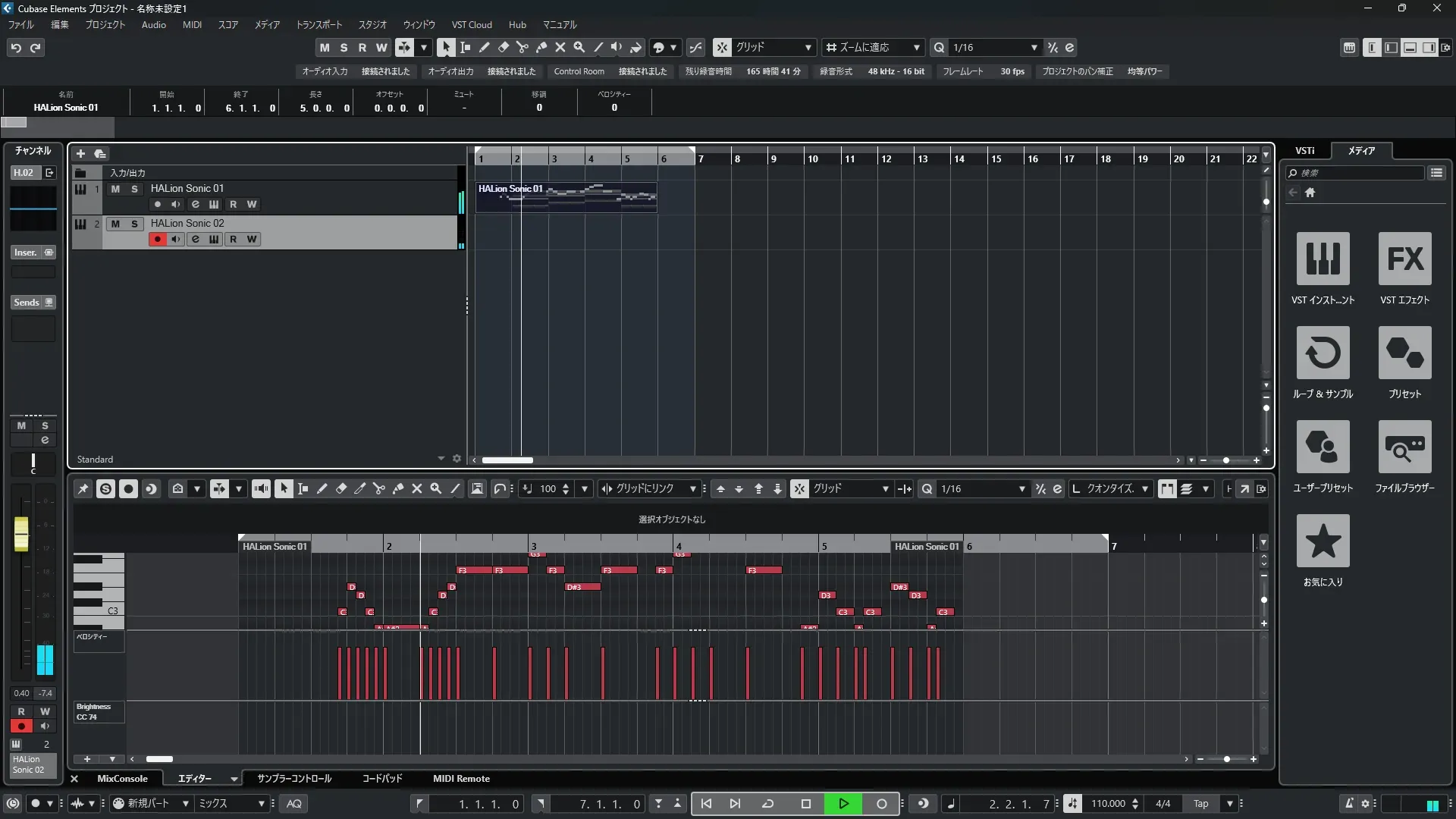Screen dimensions: 1456x819
Task: Expand the グリッドにリンク dropdown in editor
Action: pyautogui.click(x=692, y=489)
